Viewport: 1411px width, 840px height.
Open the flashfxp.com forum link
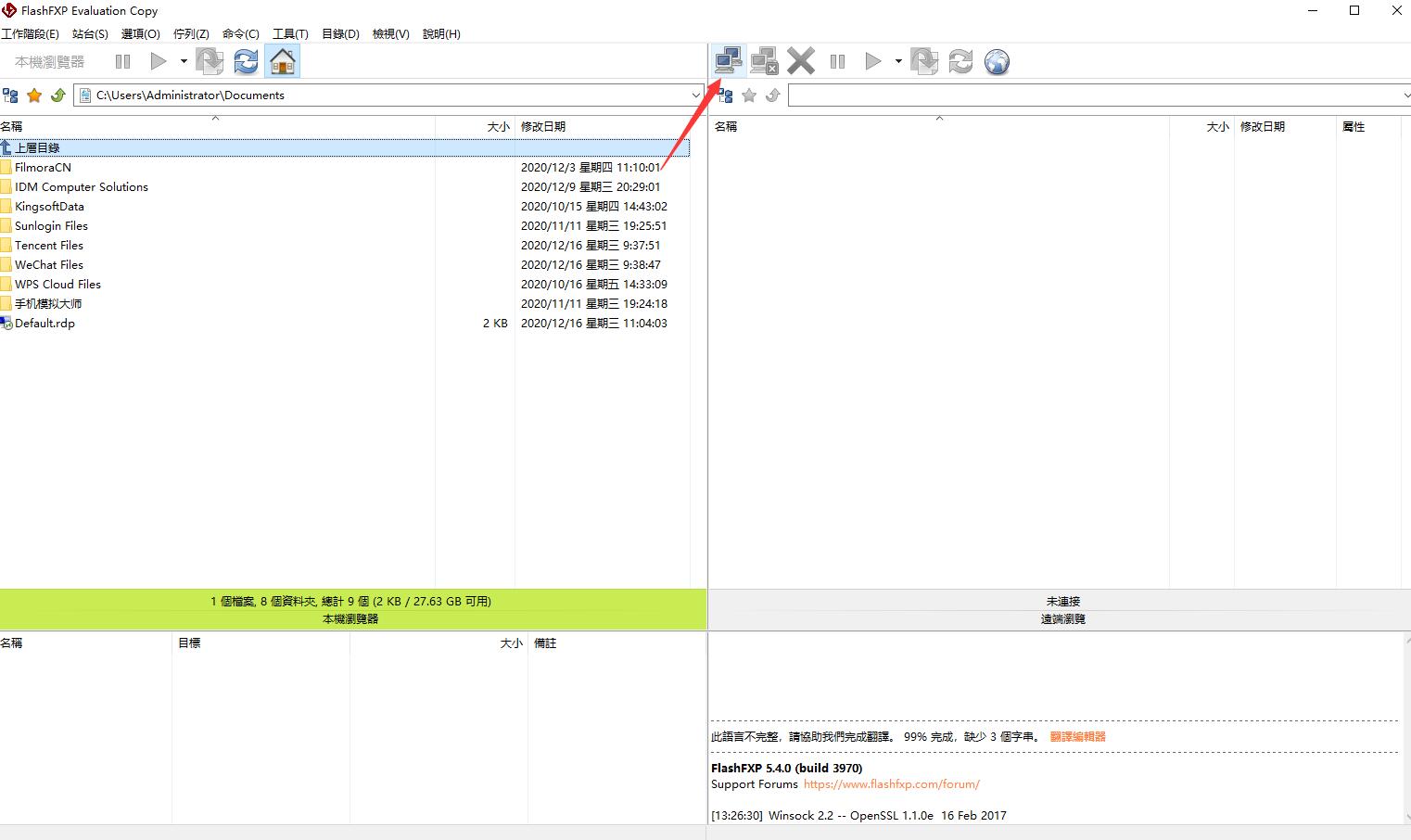[x=891, y=783]
